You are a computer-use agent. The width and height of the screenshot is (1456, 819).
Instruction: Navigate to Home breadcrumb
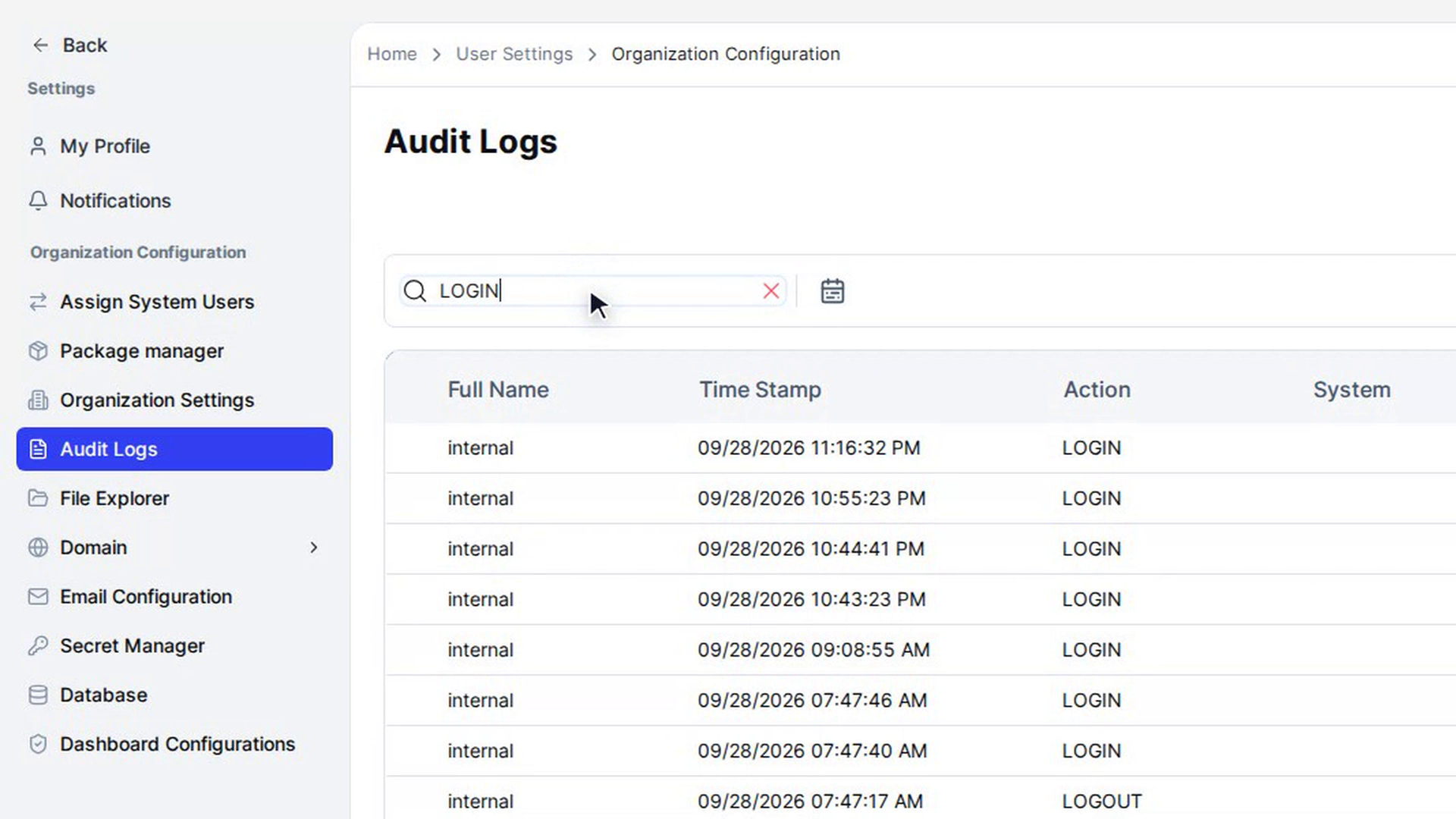click(392, 55)
